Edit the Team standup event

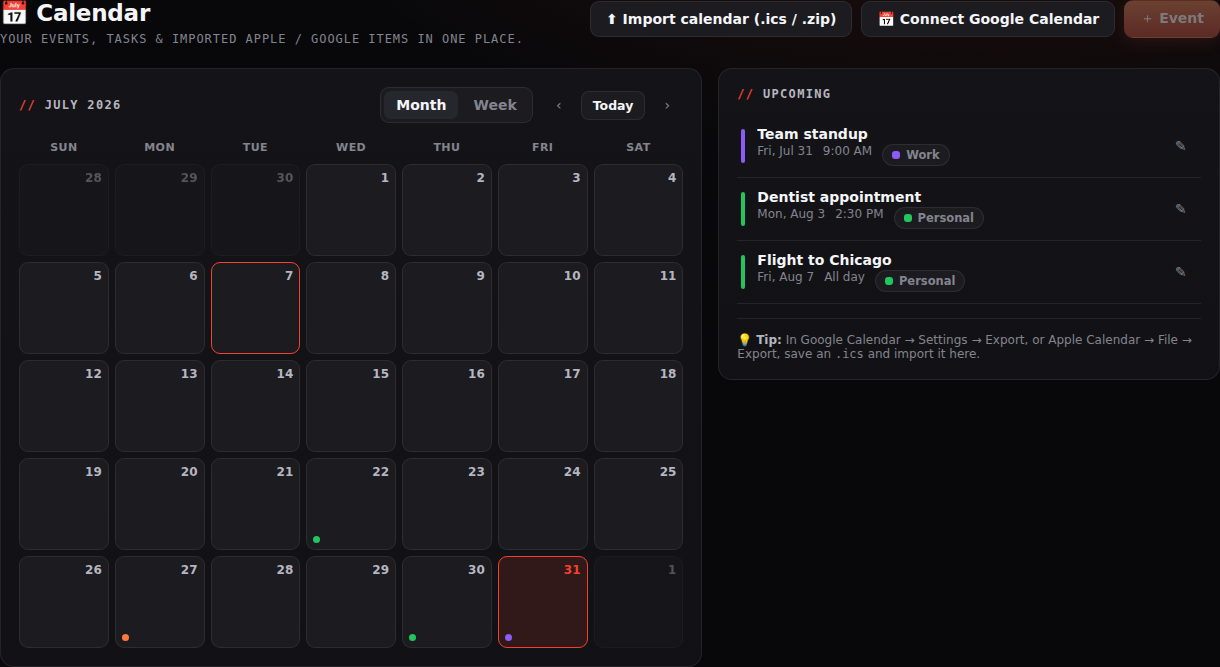[x=1180, y=146]
